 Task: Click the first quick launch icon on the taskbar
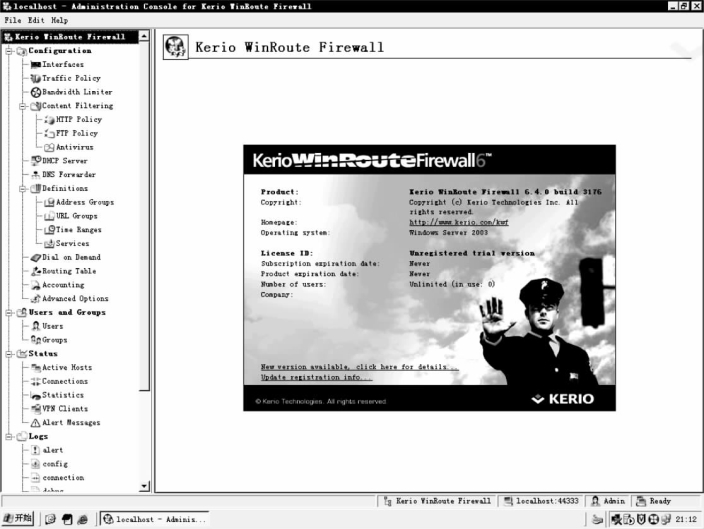50,520
